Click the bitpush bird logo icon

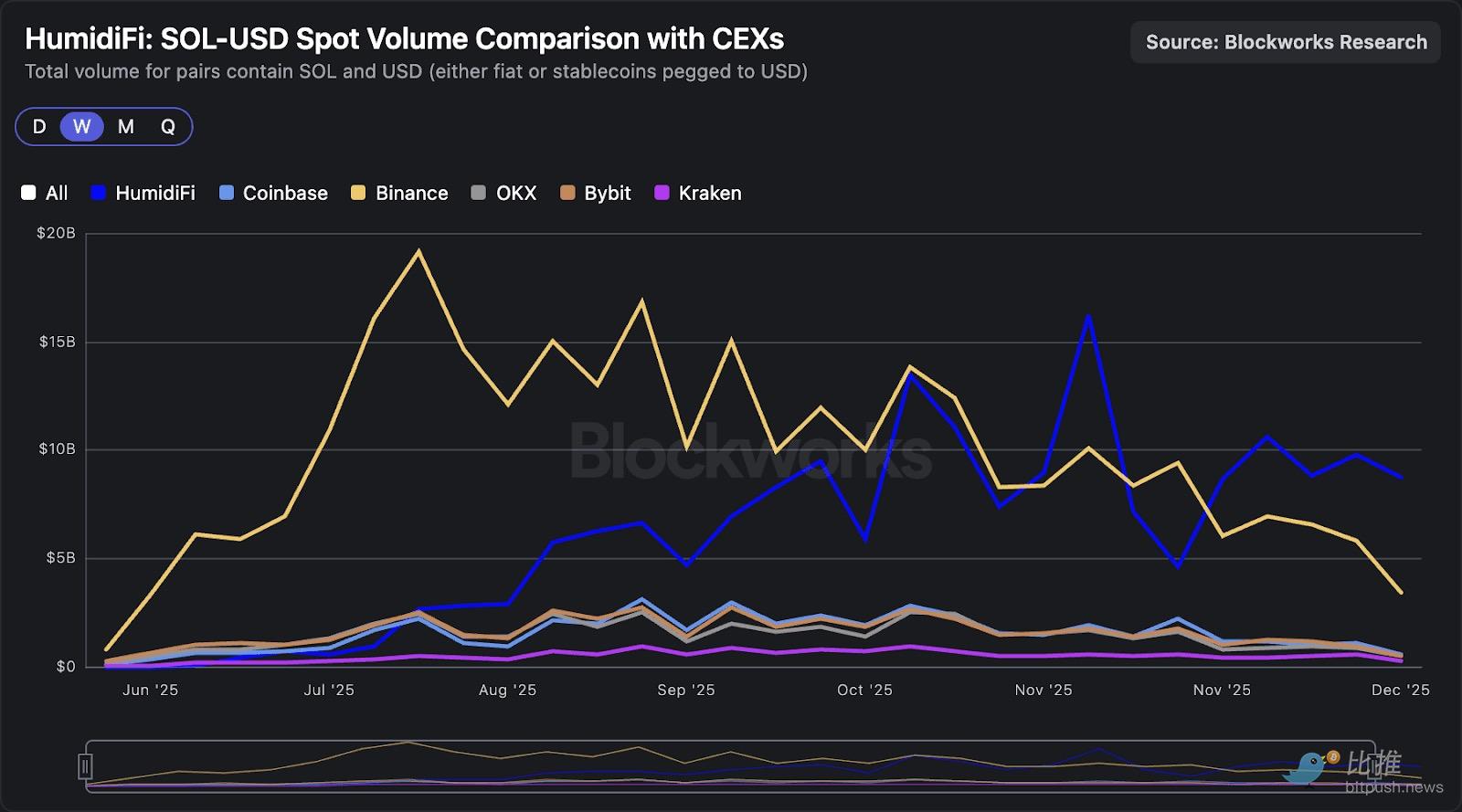pyautogui.click(x=1309, y=767)
